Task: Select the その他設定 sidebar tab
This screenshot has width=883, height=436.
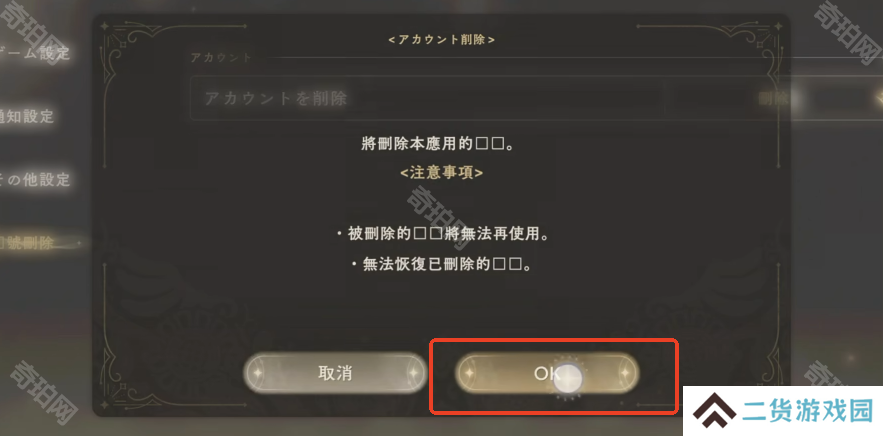Action: coord(35,180)
